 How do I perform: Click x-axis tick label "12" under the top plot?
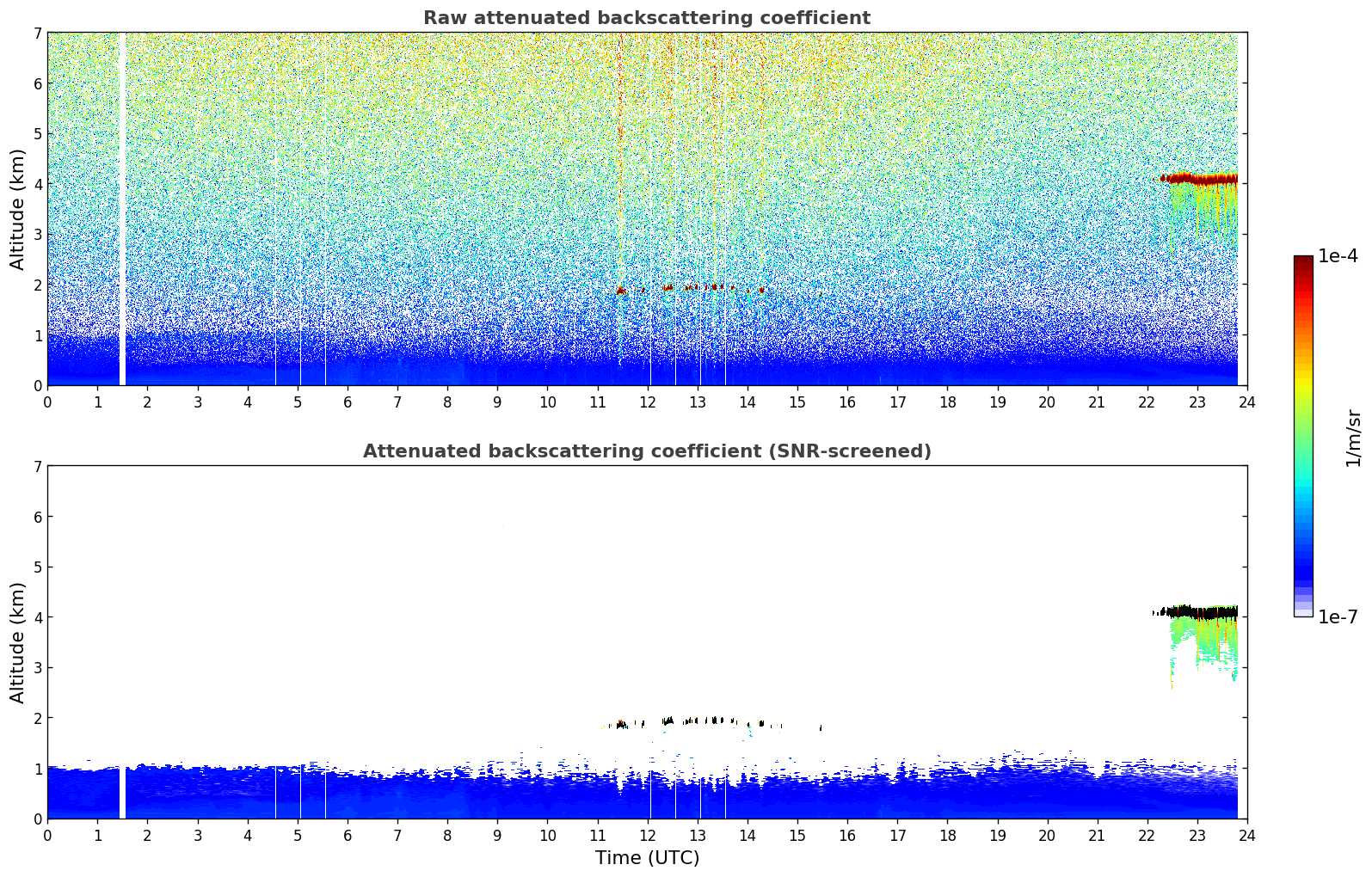coord(647,402)
